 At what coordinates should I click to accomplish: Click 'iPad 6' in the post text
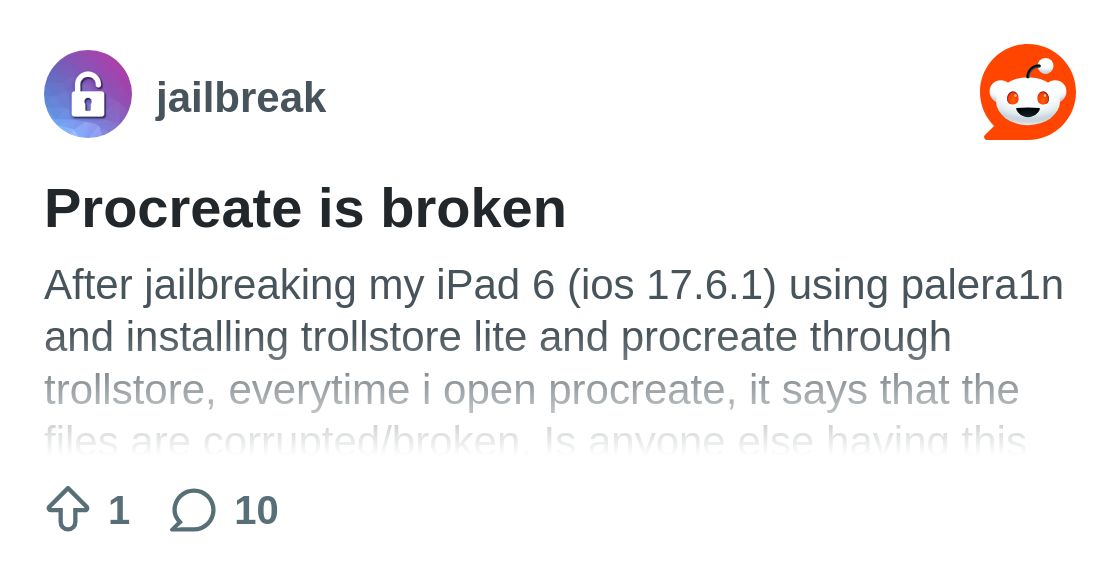495,284
